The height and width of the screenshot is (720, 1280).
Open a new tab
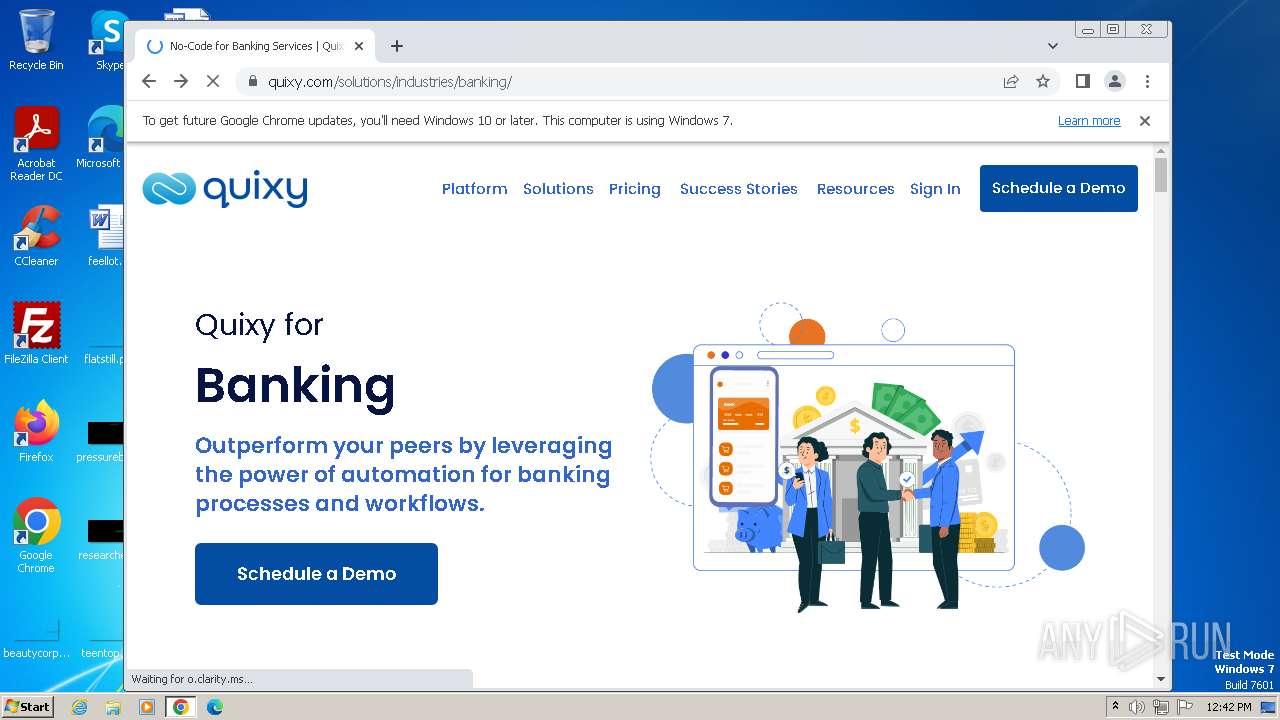397,46
